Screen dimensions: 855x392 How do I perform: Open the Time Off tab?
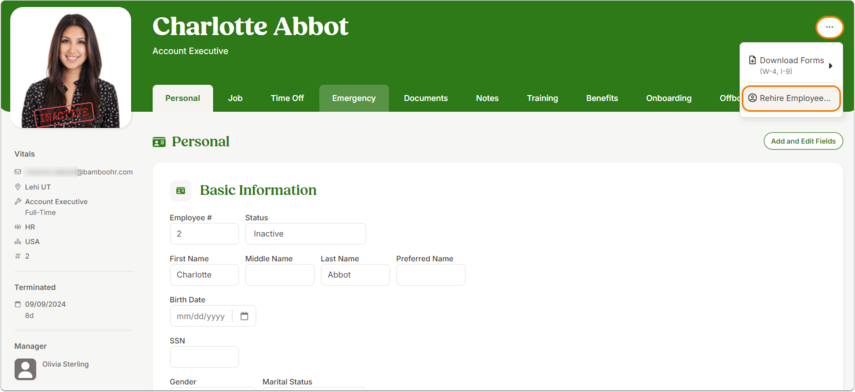click(287, 98)
